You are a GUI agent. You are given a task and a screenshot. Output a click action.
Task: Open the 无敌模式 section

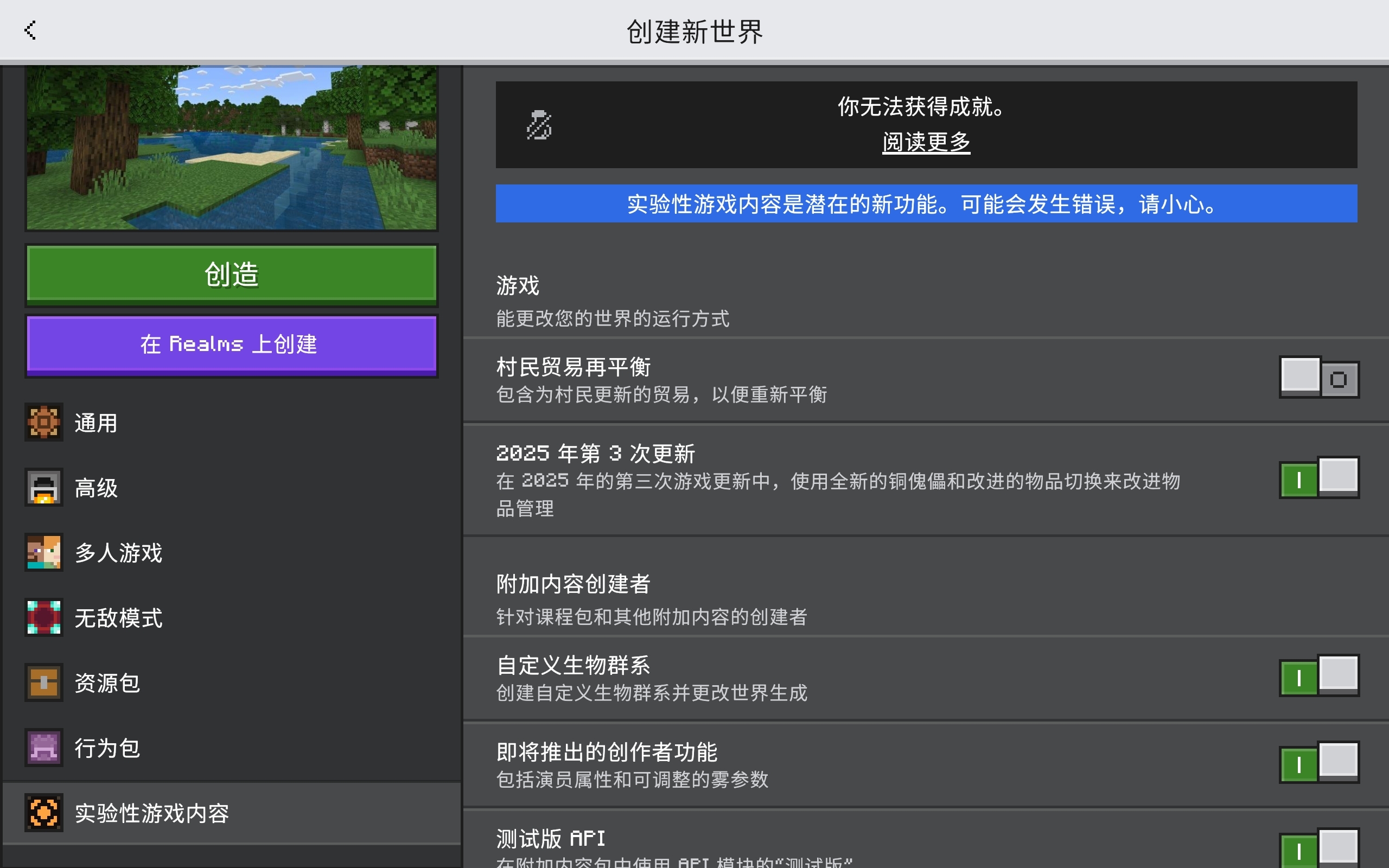point(232,618)
